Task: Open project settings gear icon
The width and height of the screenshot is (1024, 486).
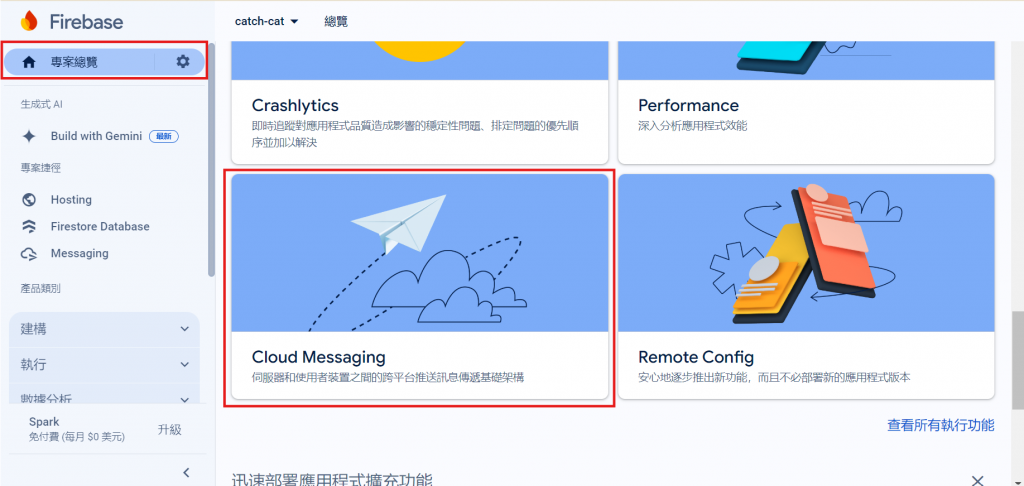Action: (183, 61)
